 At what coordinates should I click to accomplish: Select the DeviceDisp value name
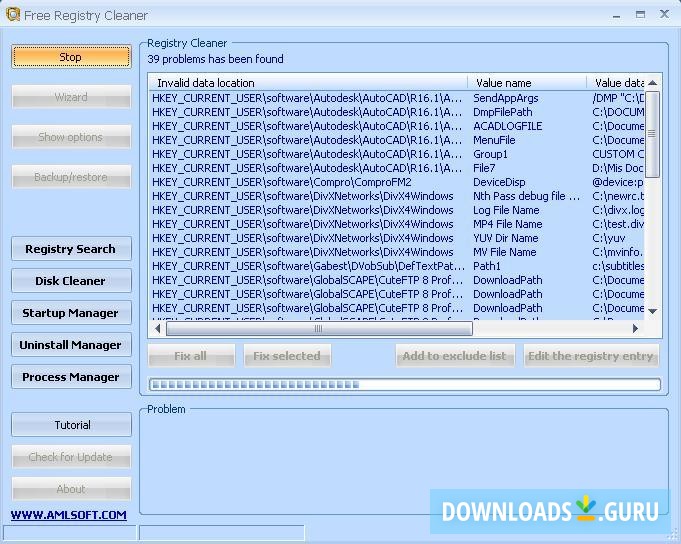tap(499, 182)
